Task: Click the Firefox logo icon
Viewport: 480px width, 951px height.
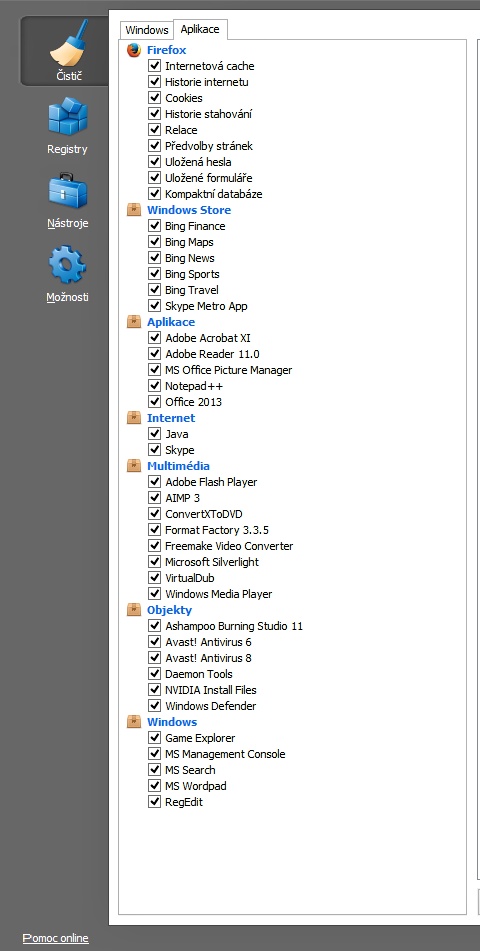Action: (134, 50)
